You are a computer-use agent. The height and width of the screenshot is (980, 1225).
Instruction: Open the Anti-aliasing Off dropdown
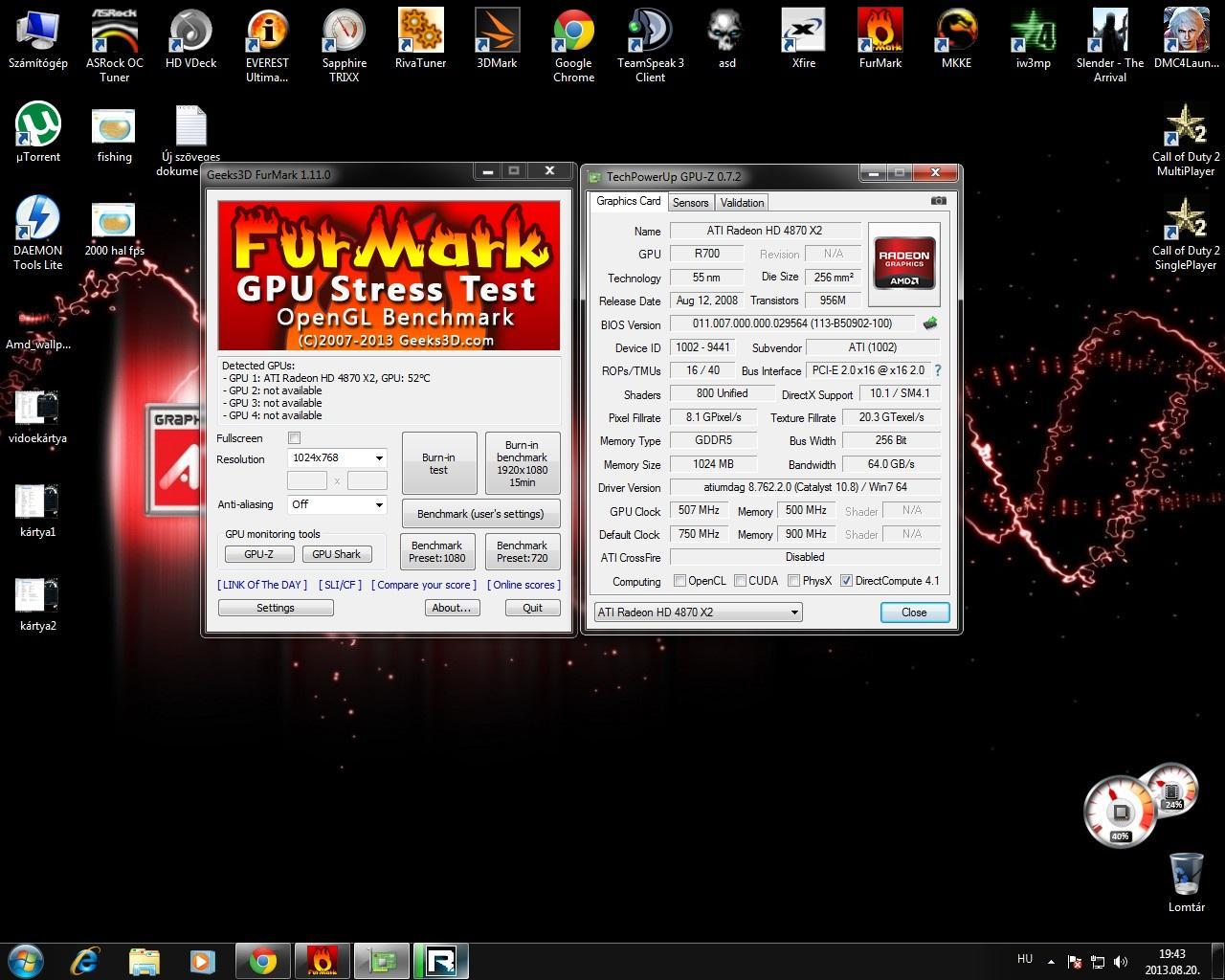(x=337, y=504)
